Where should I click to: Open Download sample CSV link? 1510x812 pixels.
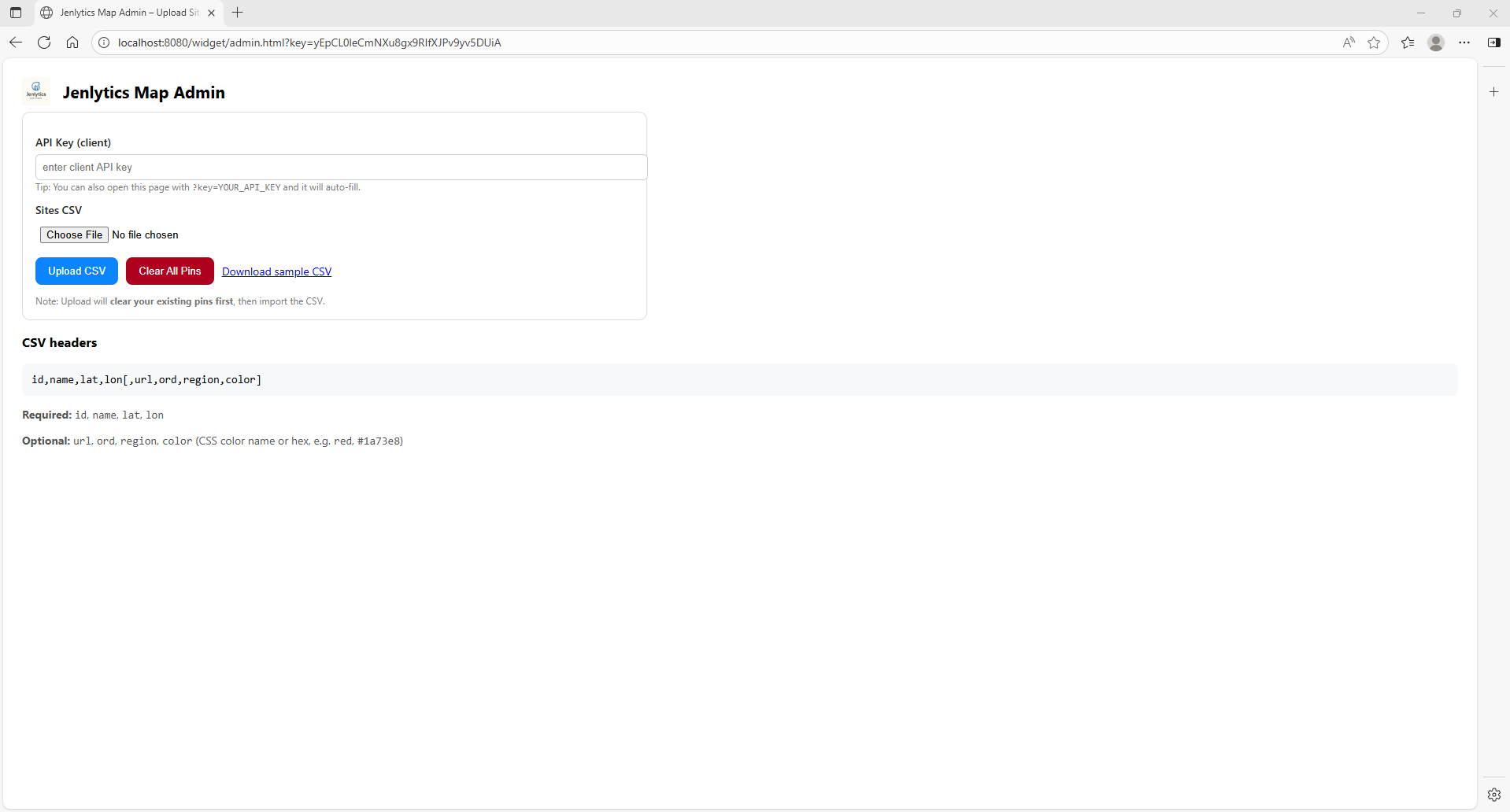click(x=276, y=271)
